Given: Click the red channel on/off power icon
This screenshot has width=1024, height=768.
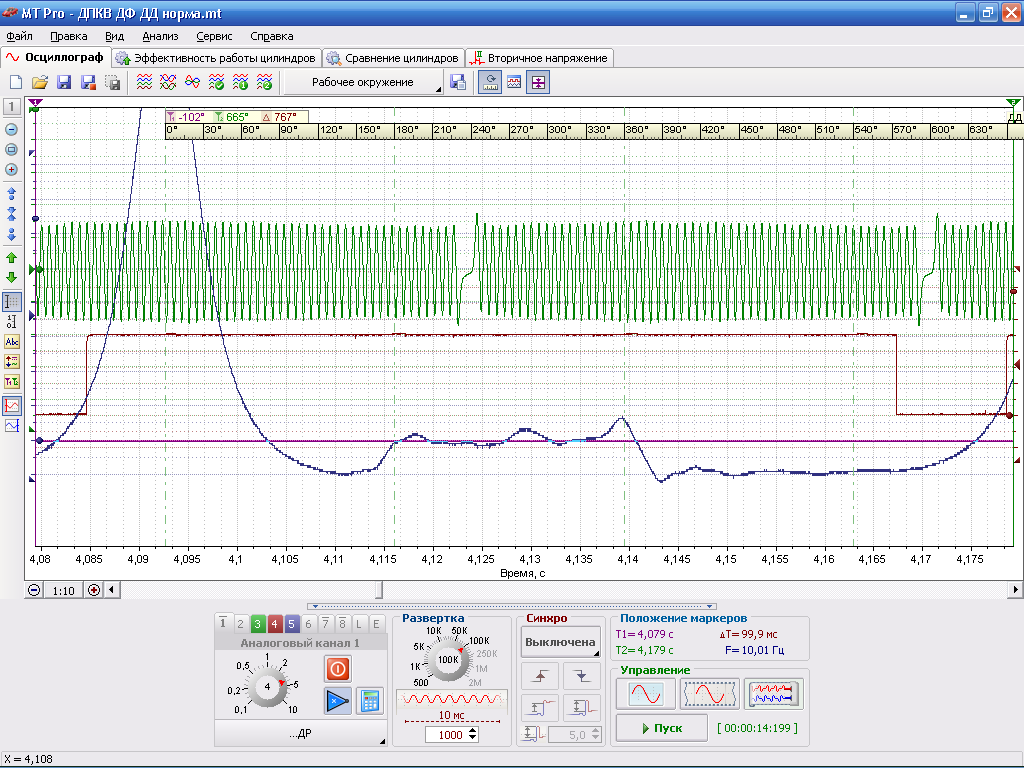Looking at the screenshot, I should pos(338,669).
